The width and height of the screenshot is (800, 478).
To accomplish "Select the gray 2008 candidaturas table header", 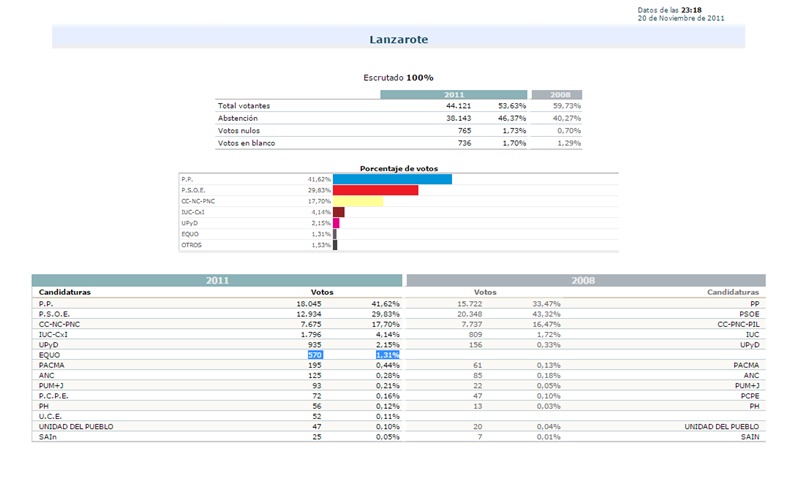I will (x=585, y=281).
